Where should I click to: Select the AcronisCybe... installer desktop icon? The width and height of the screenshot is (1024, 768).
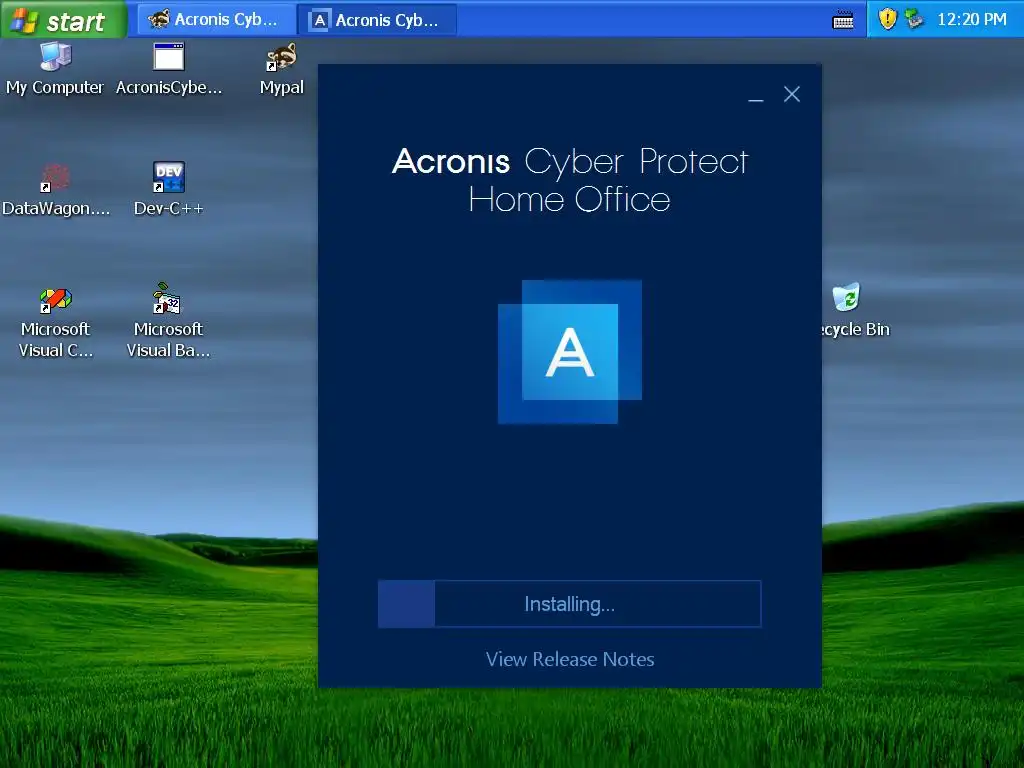169,69
